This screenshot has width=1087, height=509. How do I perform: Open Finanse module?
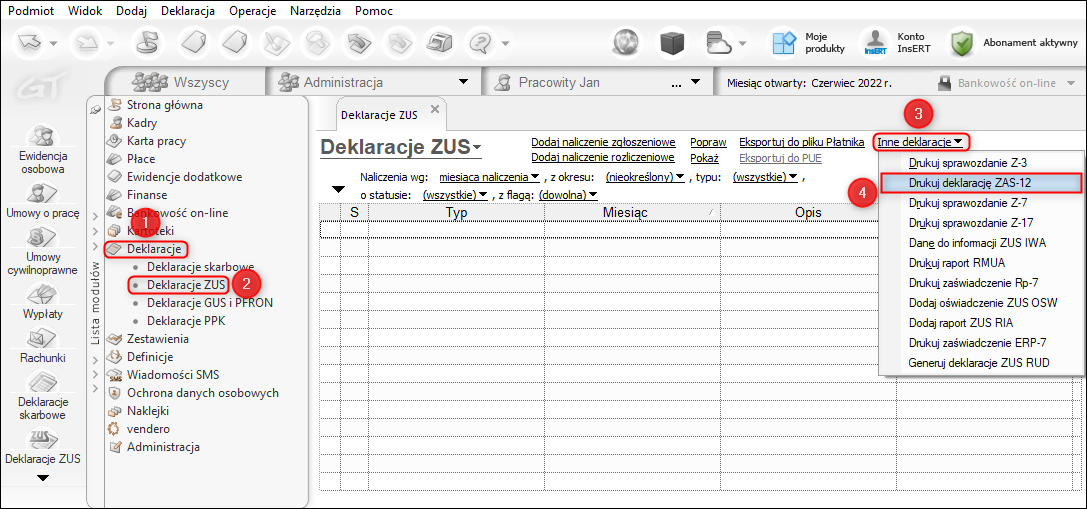(147, 195)
